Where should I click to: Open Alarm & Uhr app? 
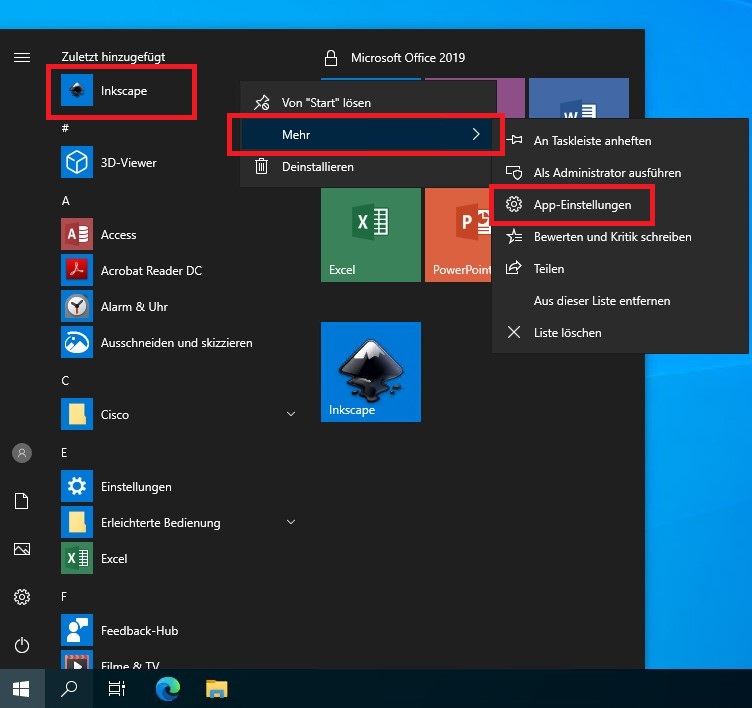point(133,306)
